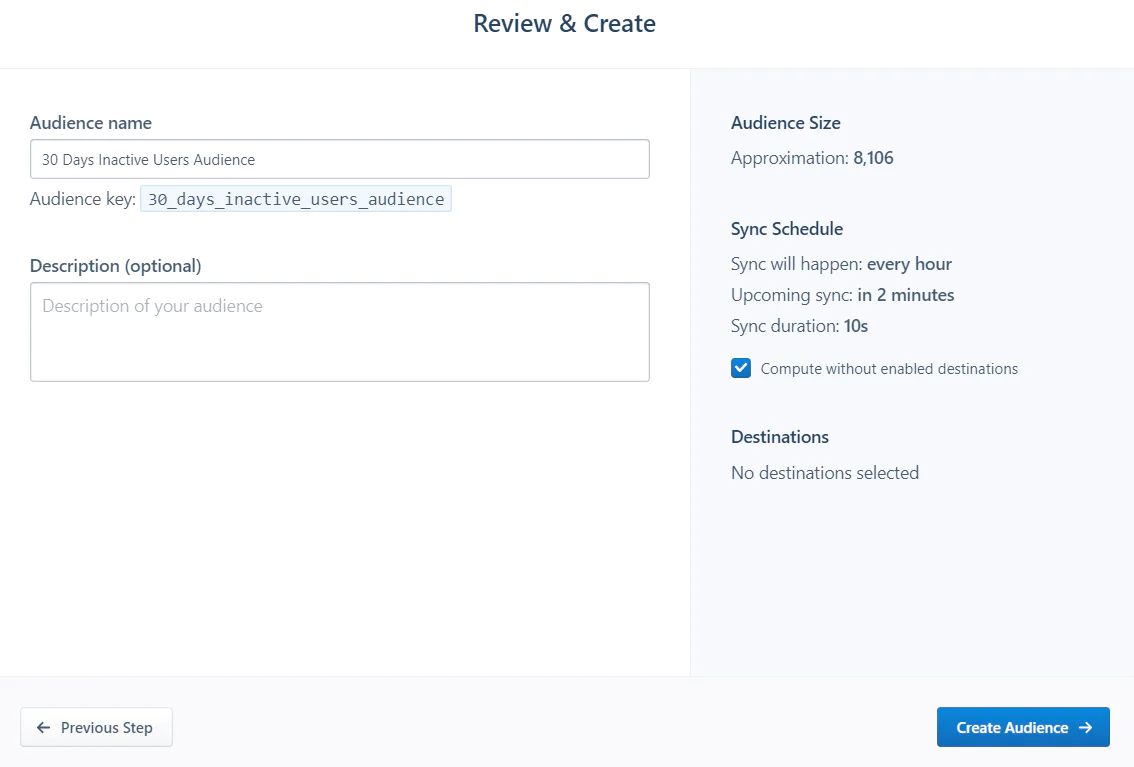
Task: Click the Audience Size heading
Action: (x=785, y=123)
